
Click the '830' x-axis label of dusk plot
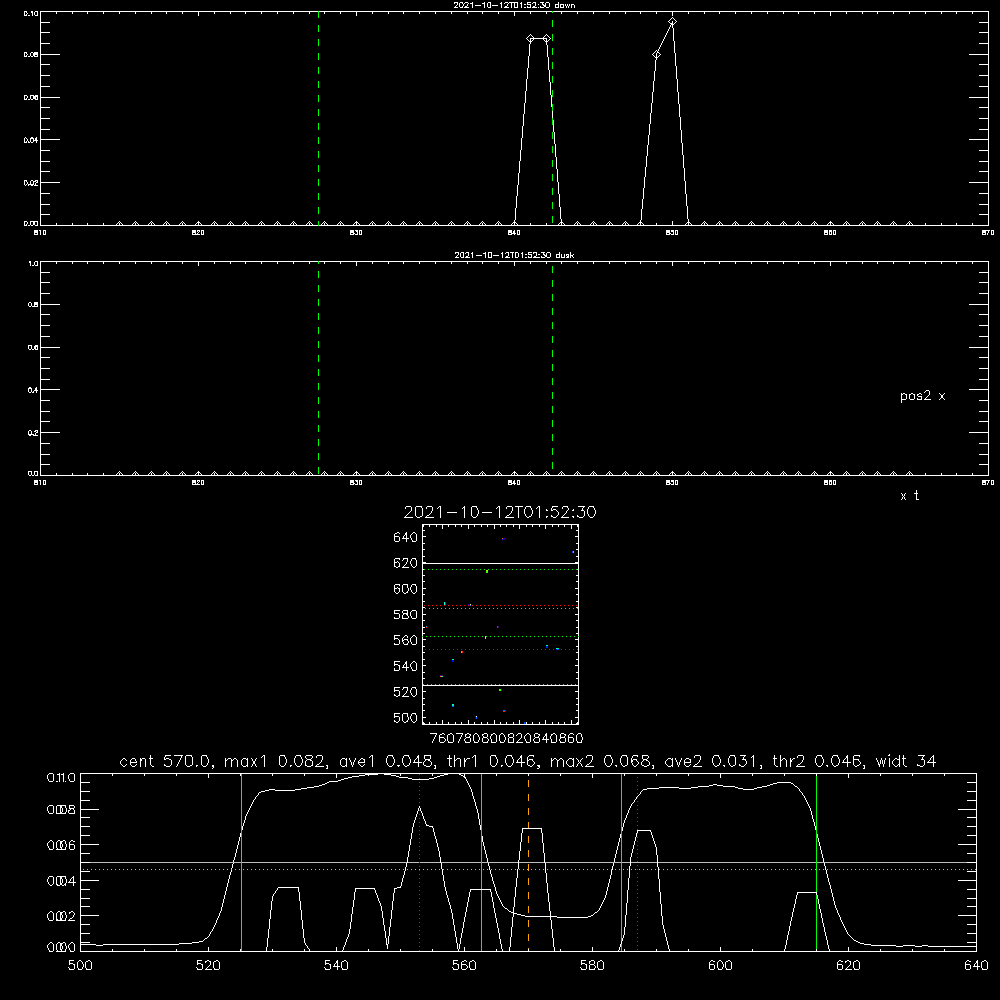pos(356,483)
